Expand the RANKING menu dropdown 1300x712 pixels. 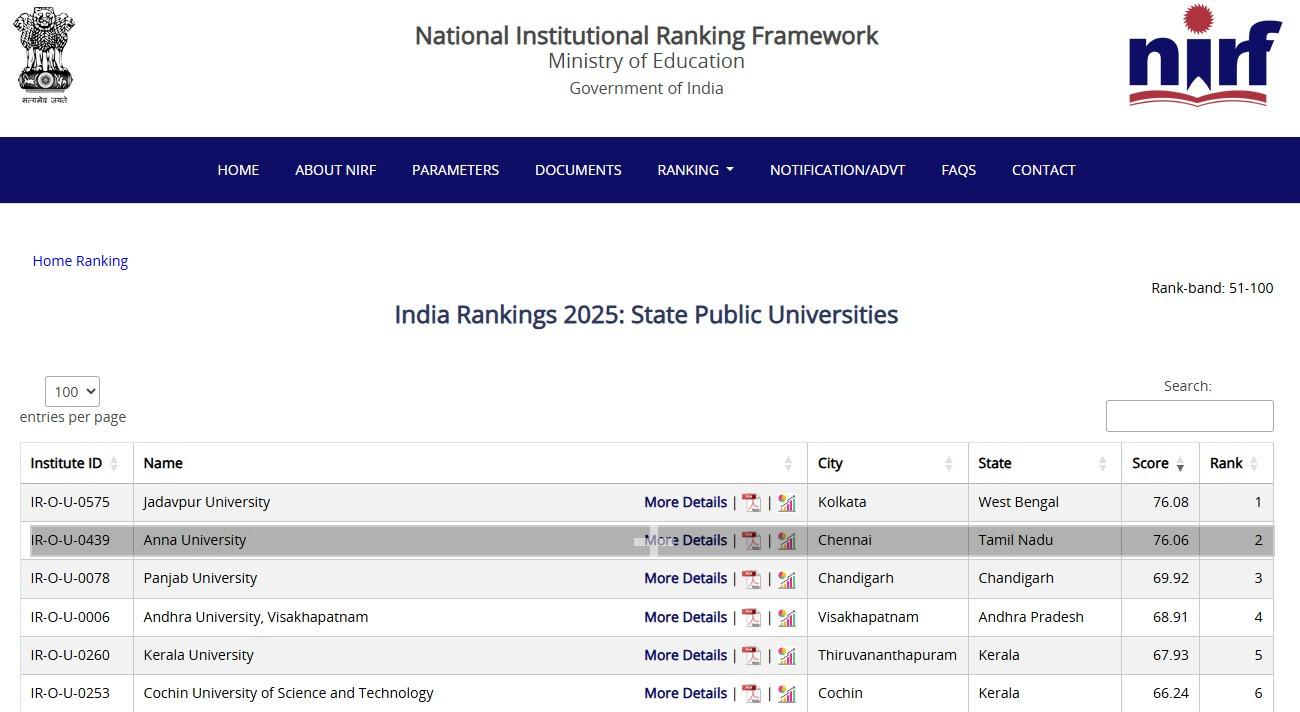pos(695,170)
